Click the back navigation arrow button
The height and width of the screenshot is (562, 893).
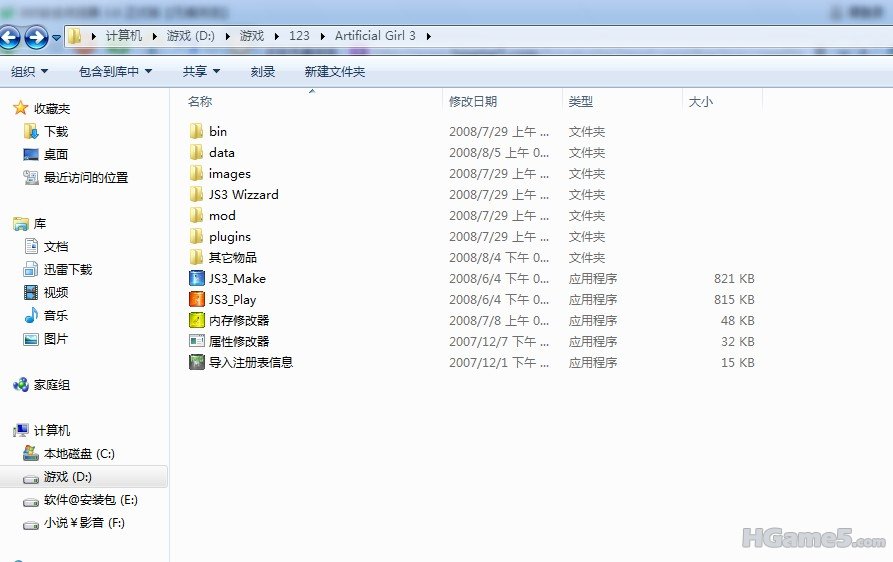point(11,38)
